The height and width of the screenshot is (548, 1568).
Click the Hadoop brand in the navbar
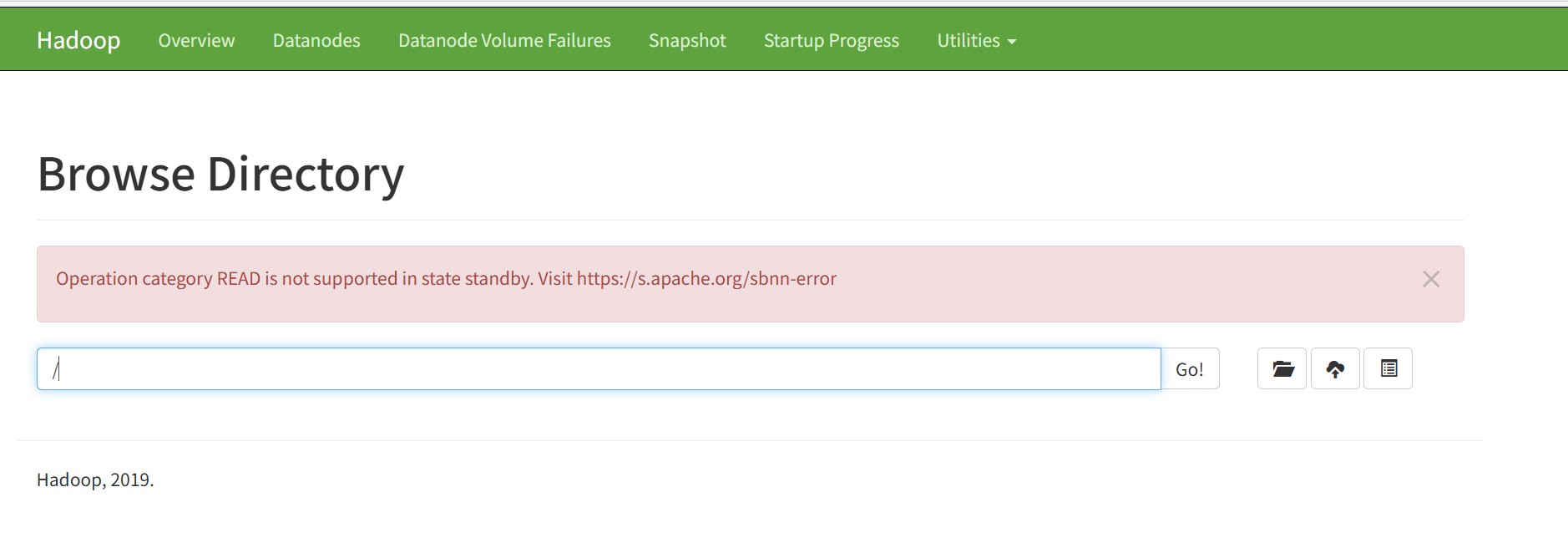78,39
